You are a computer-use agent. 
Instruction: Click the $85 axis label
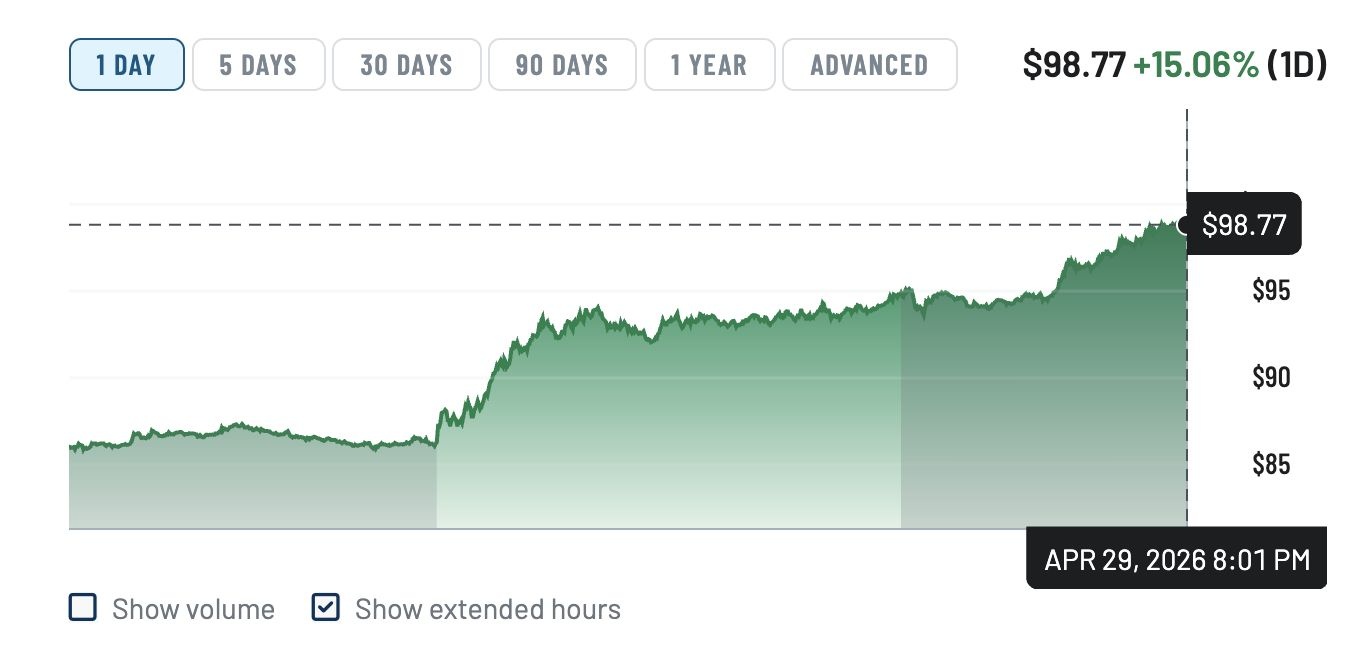[x=1270, y=465]
